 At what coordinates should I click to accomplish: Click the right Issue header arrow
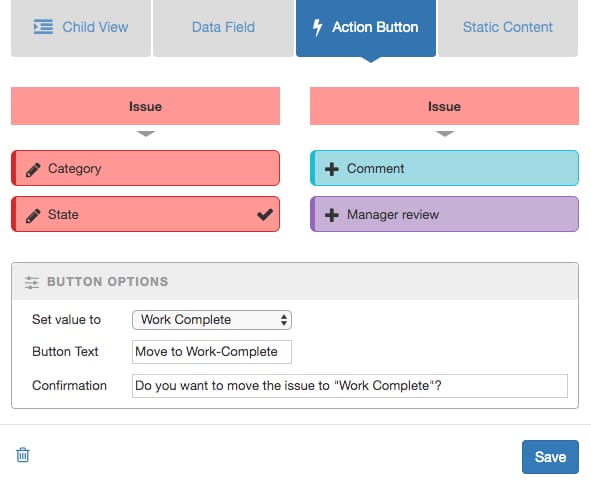pos(445,133)
